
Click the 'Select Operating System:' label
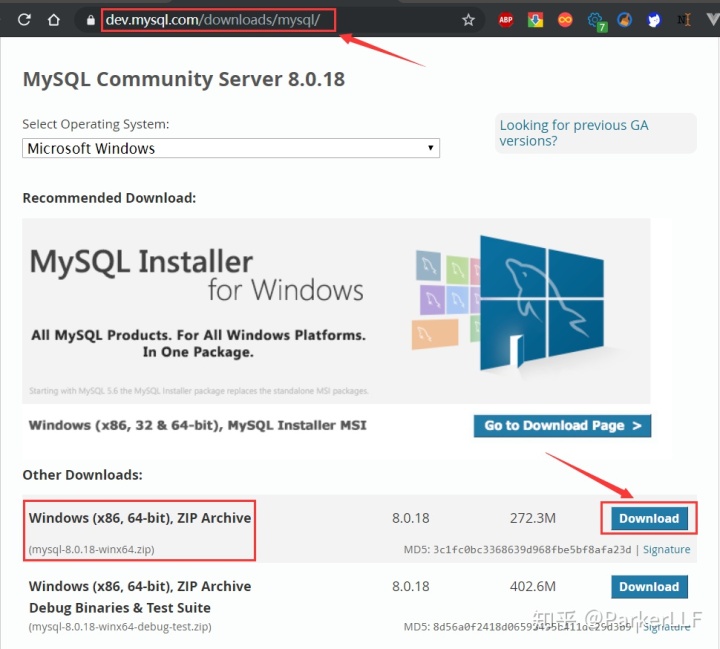[x=96, y=124]
